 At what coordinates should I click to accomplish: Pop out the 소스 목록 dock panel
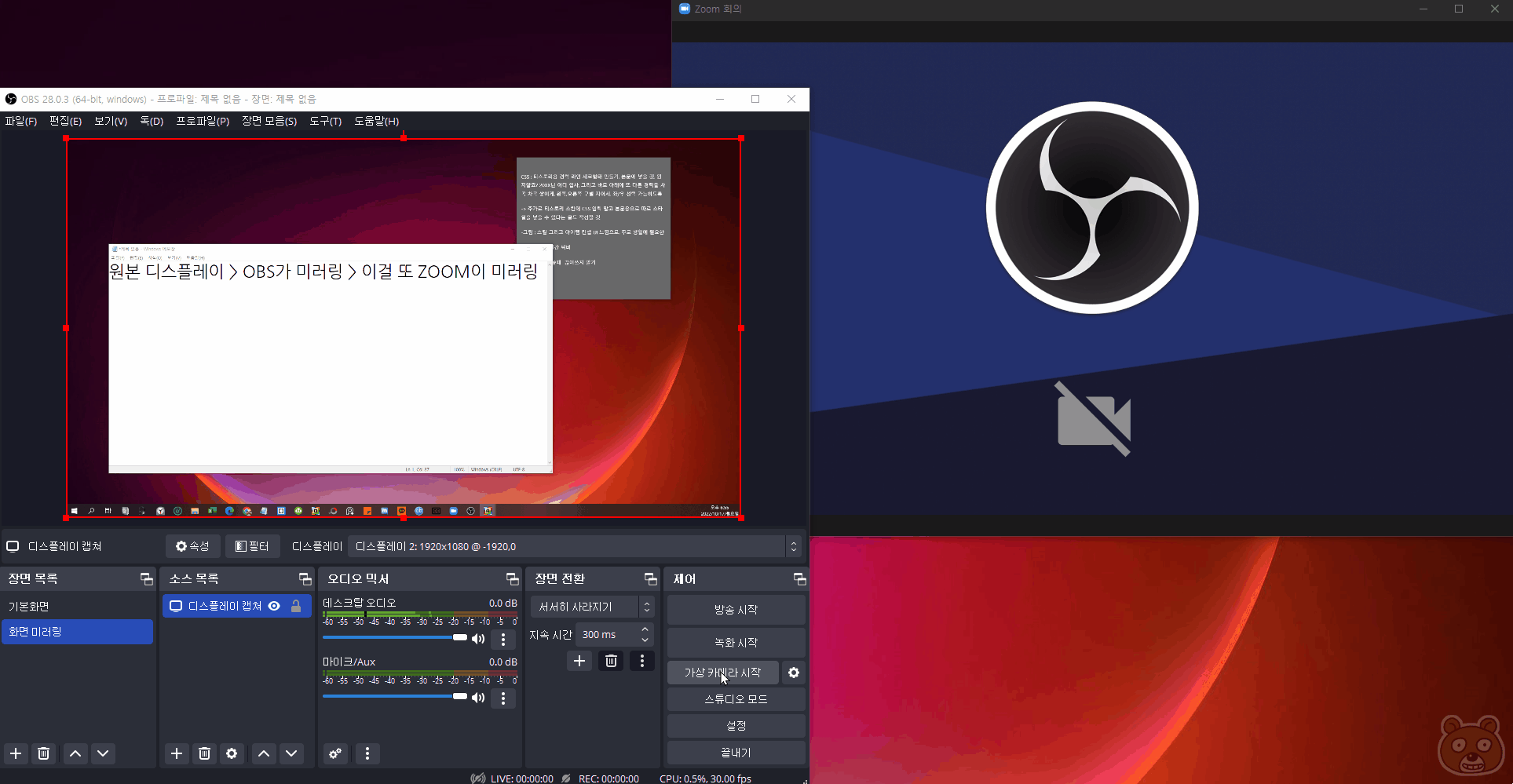pyautogui.click(x=305, y=579)
